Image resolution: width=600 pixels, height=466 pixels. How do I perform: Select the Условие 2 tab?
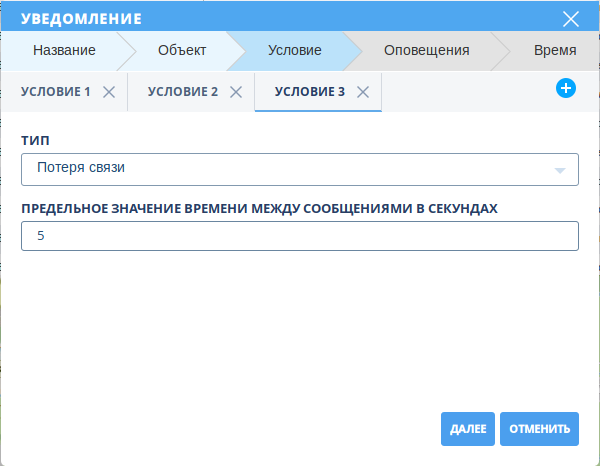183,92
